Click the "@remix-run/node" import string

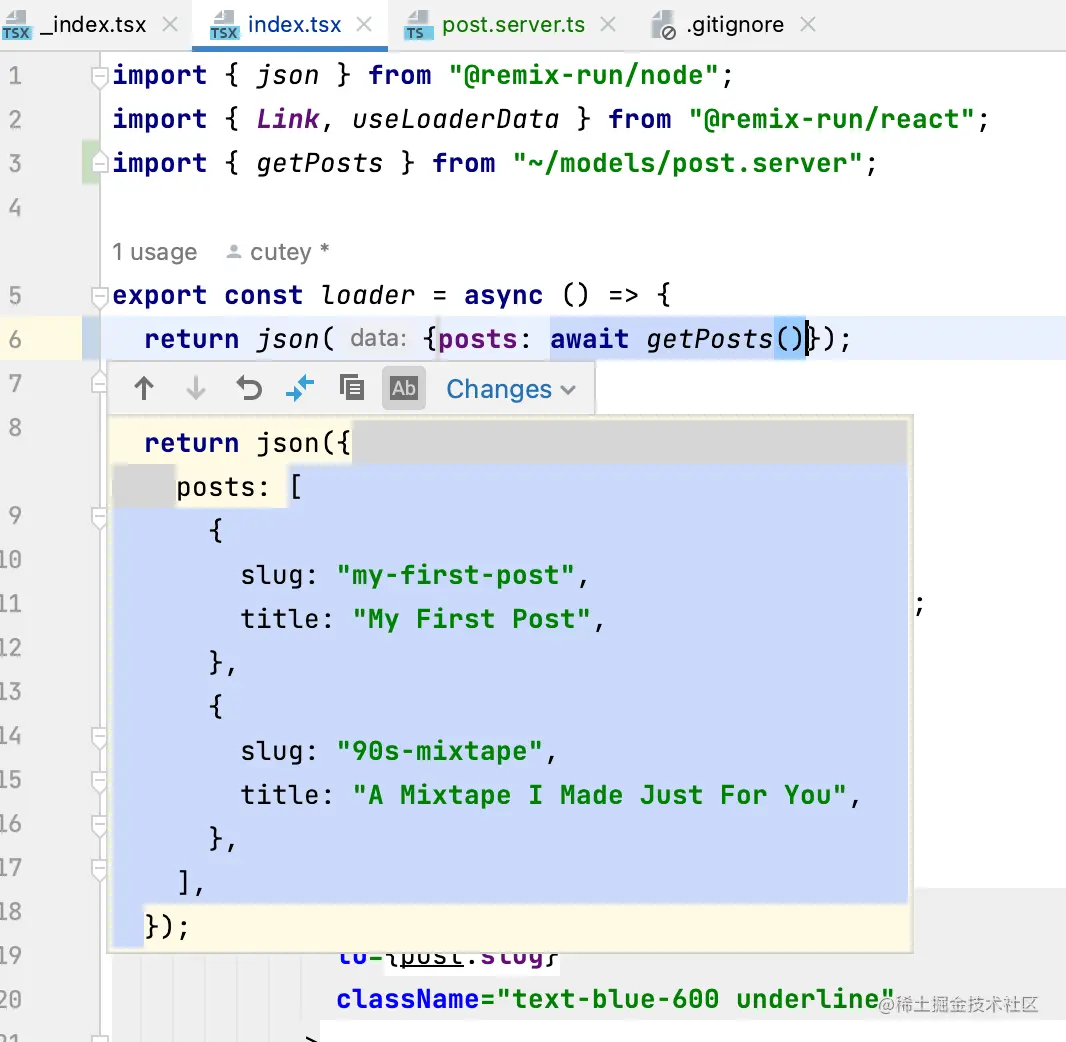[583, 75]
